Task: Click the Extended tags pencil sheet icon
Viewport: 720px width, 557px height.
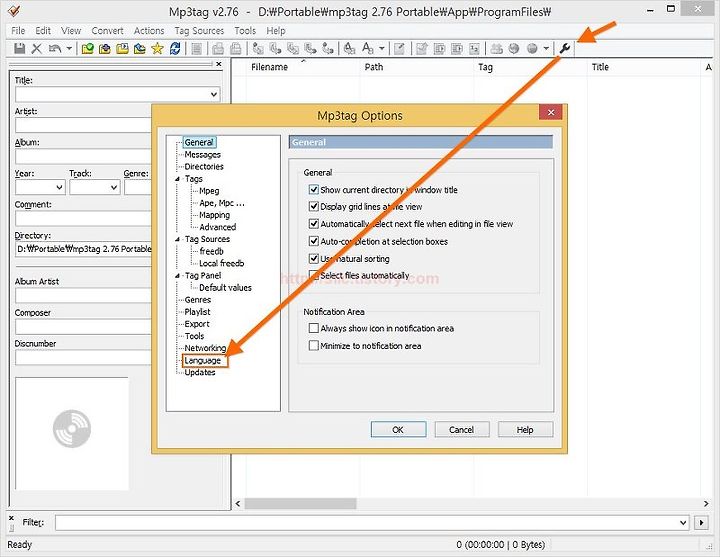Action: pyautogui.click(x=399, y=48)
